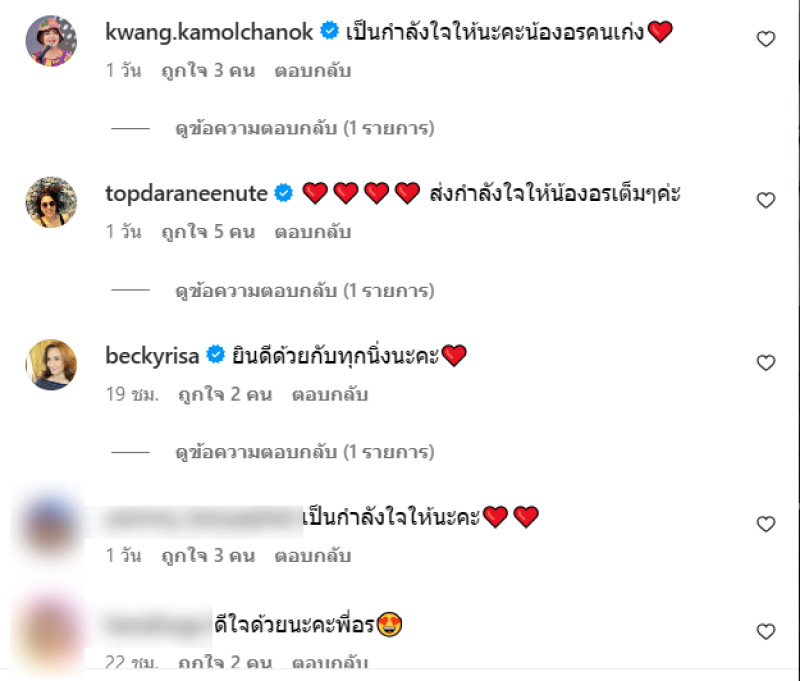
Task: Expand replies under kwang.kamolchanok's comment
Action: click(x=305, y=128)
